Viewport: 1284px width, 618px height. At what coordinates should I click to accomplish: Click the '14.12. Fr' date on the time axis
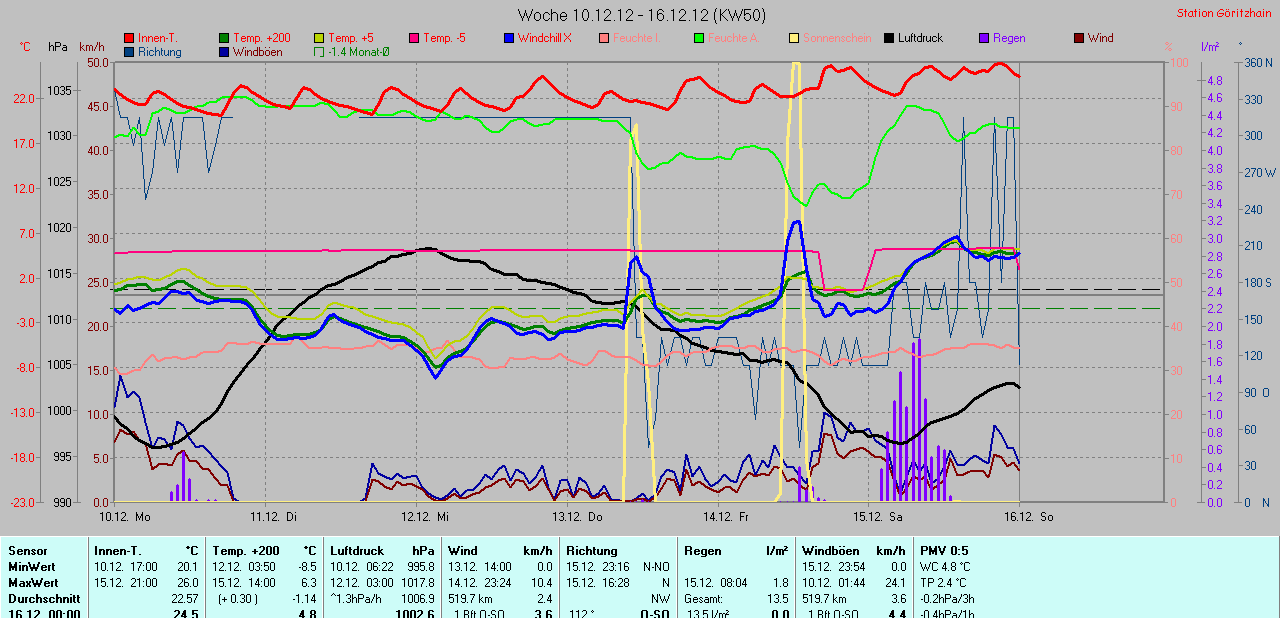727,517
